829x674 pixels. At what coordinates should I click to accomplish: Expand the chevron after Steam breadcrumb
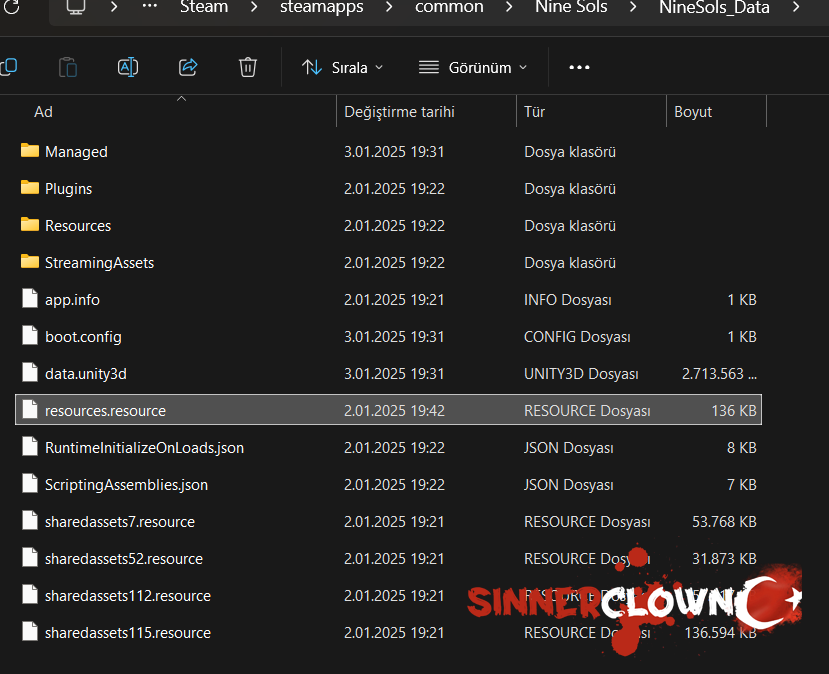pyautogui.click(x=254, y=7)
